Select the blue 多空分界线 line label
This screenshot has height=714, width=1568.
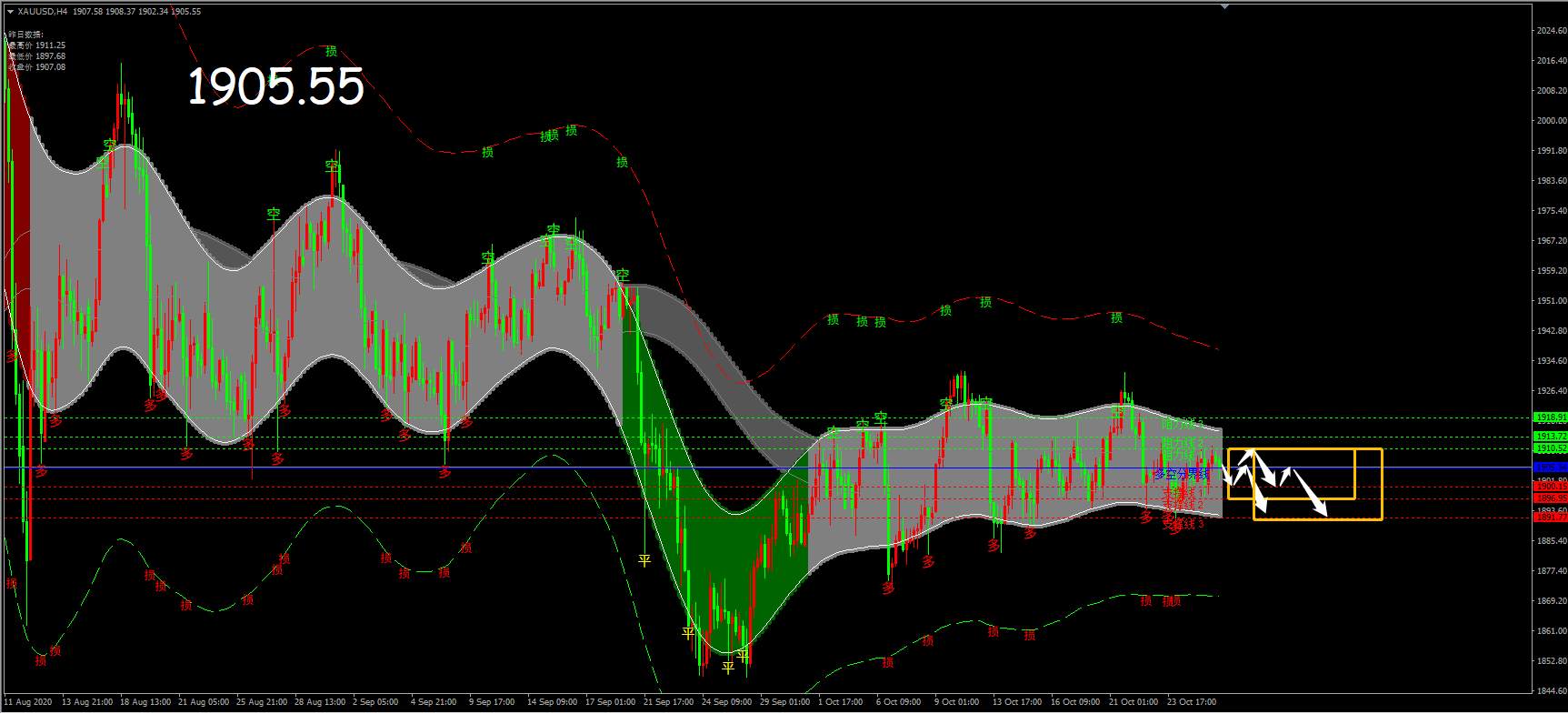[1181, 474]
